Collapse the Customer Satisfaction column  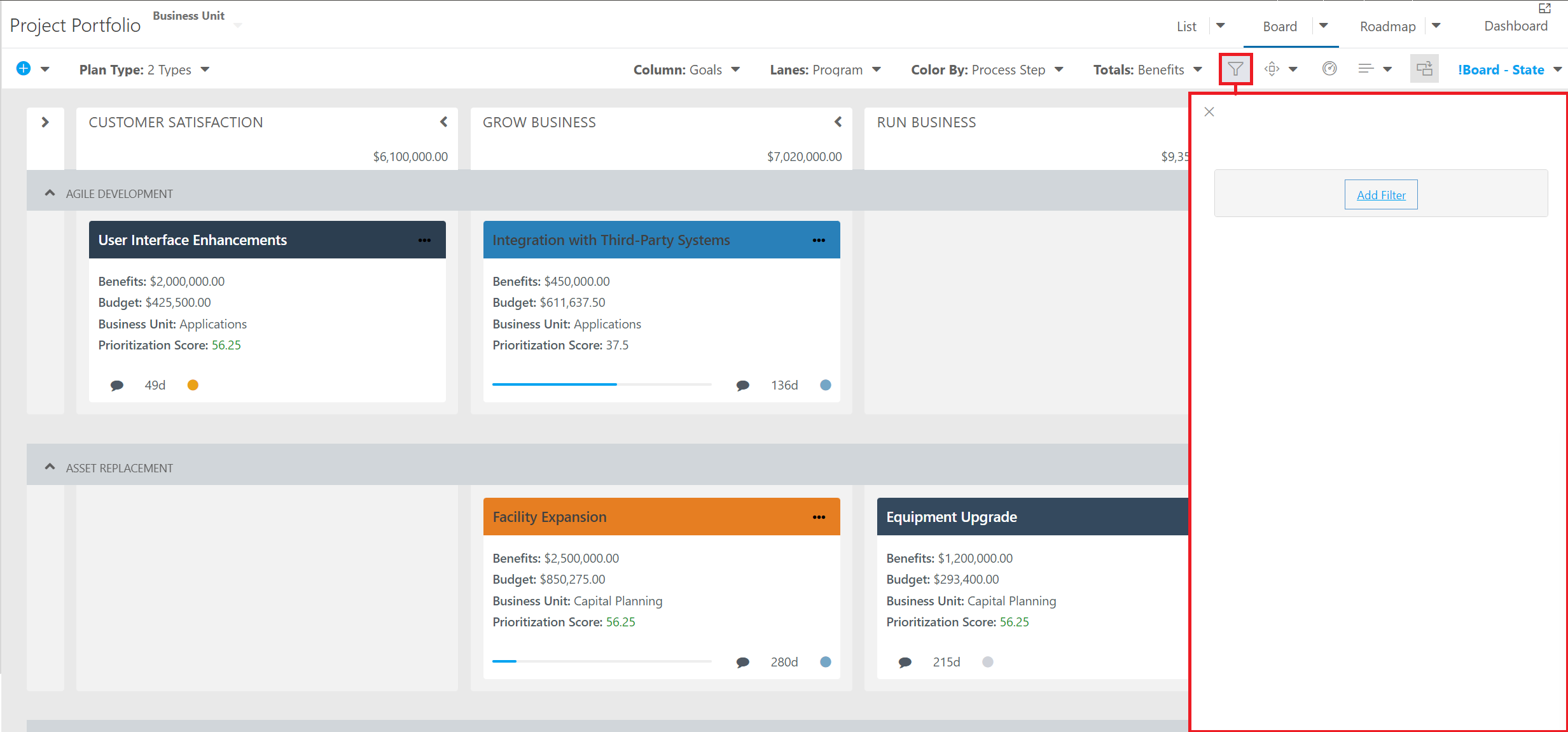tap(444, 122)
